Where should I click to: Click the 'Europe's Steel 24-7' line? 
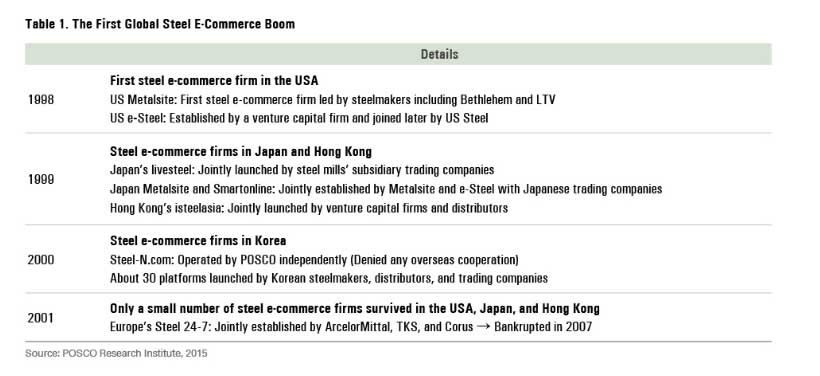point(351,327)
